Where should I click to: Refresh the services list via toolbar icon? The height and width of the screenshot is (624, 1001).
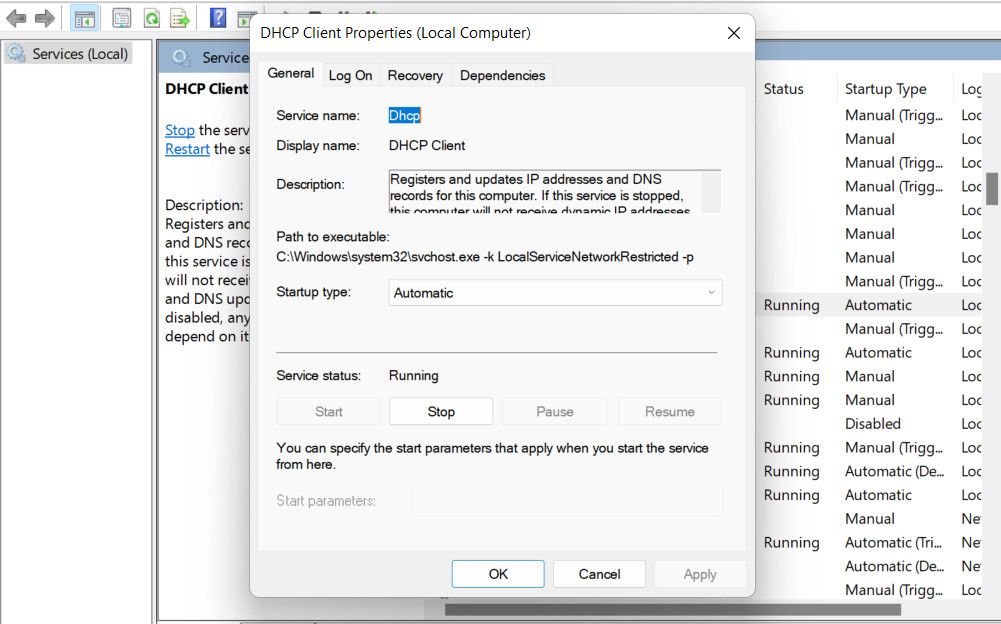(150, 17)
